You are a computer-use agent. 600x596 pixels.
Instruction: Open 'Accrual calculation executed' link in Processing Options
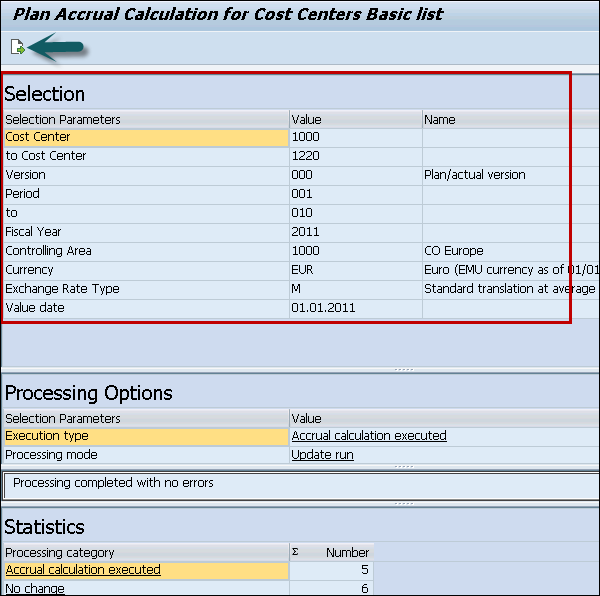point(368,436)
